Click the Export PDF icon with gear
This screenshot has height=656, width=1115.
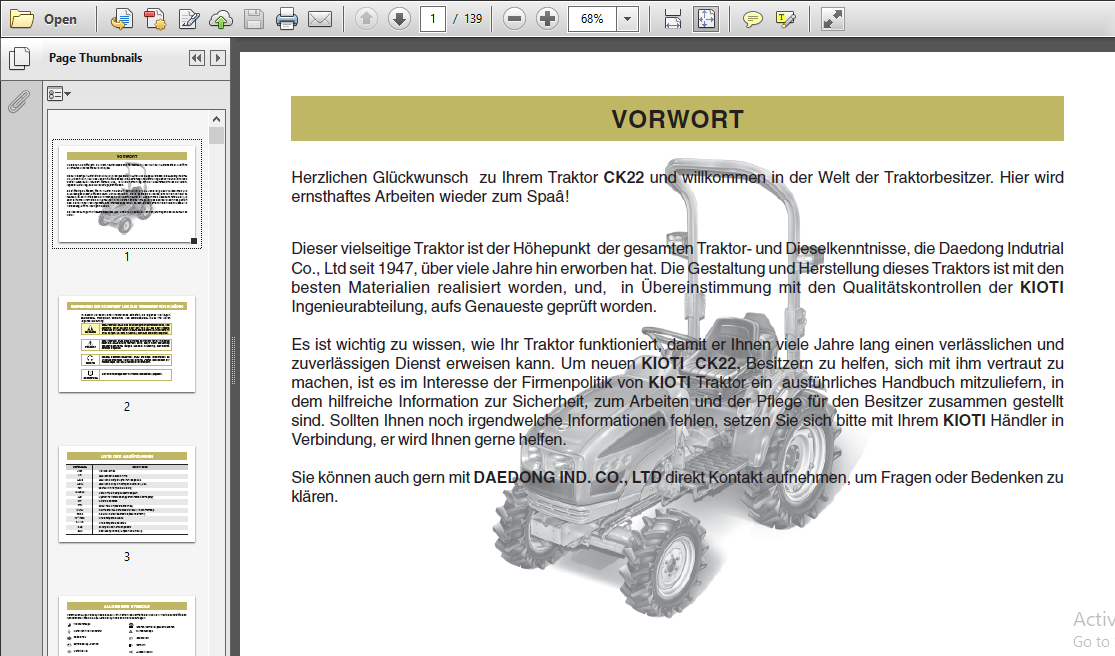pyautogui.click(x=155, y=19)
